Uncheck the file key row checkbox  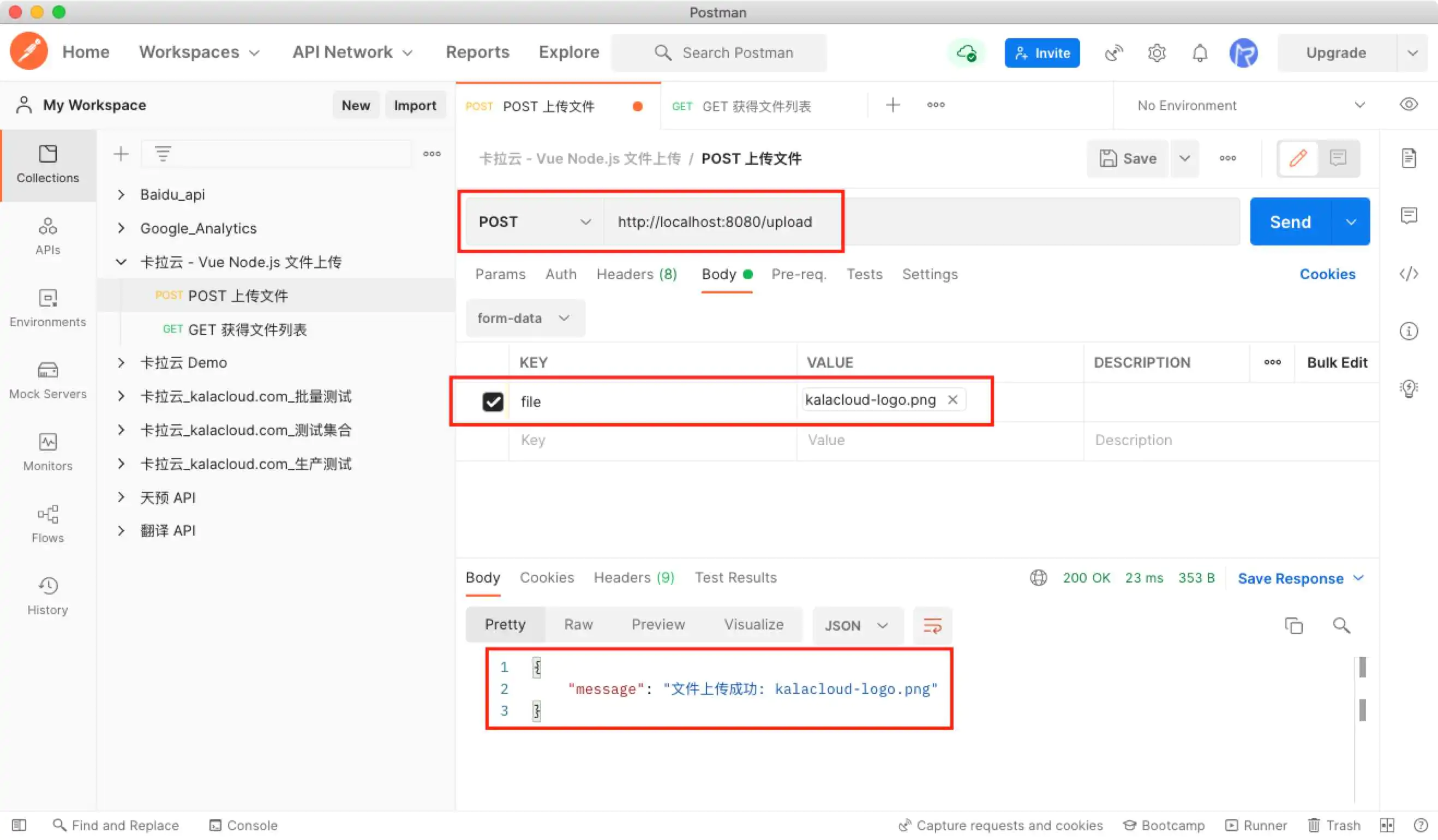pos(493,402)
